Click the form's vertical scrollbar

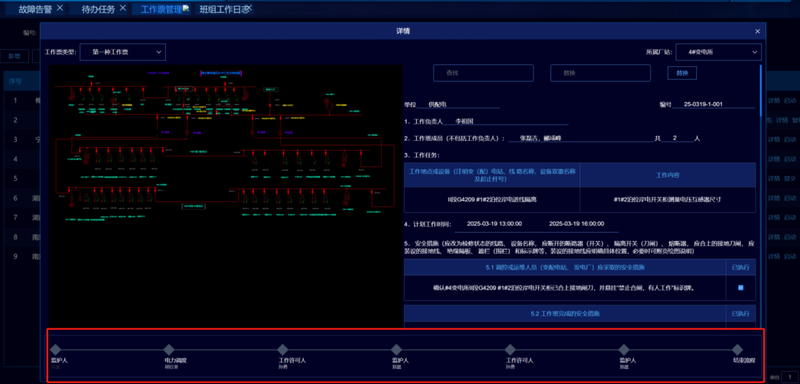pos(761,91)
